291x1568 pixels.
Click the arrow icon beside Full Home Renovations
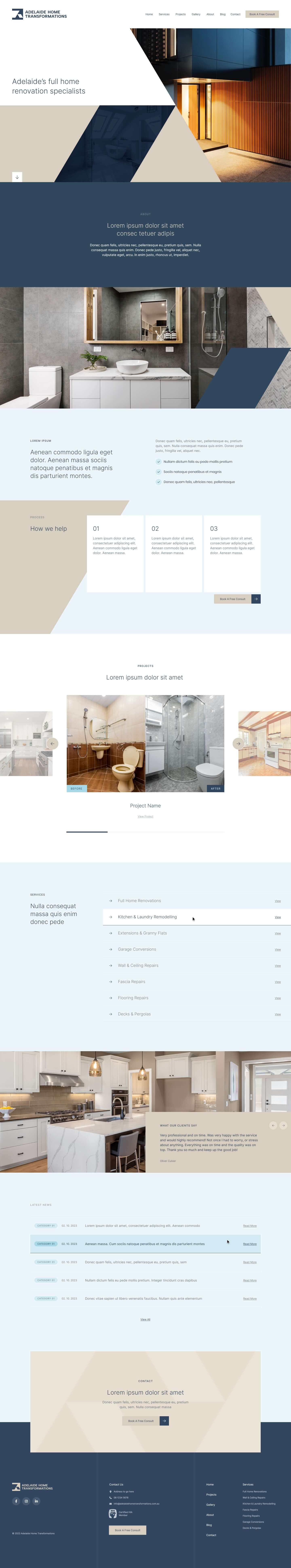click(111, 901)
